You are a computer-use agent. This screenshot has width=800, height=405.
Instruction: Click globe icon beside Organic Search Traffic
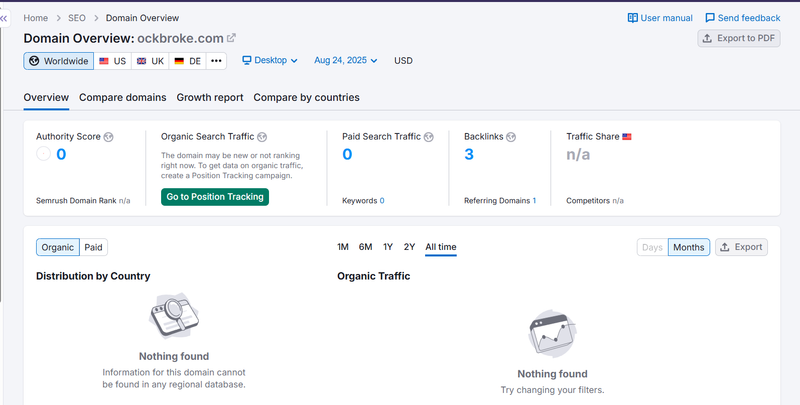(262, 137)
